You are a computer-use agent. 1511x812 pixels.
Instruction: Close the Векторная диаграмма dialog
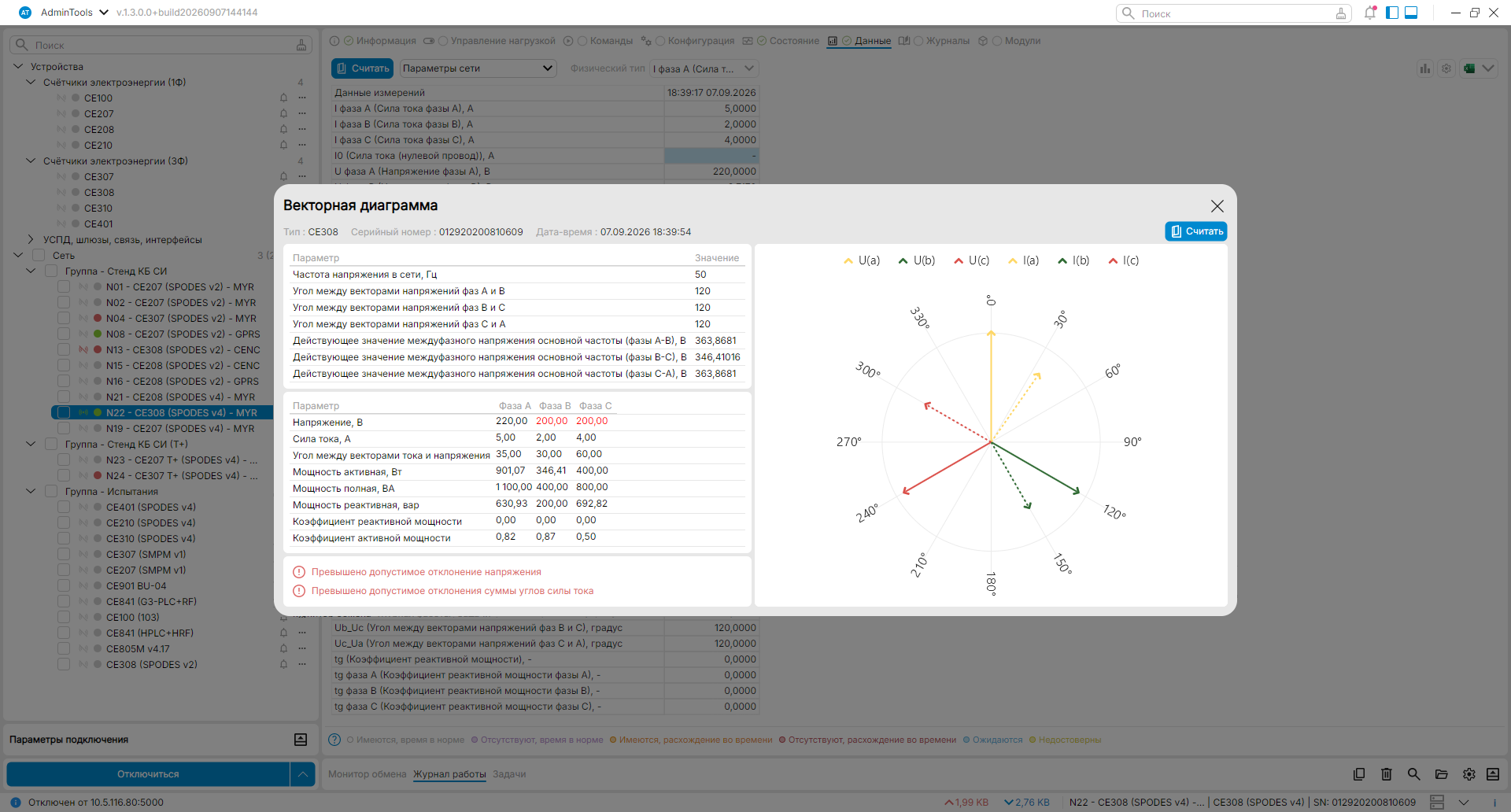point(1217,206)
